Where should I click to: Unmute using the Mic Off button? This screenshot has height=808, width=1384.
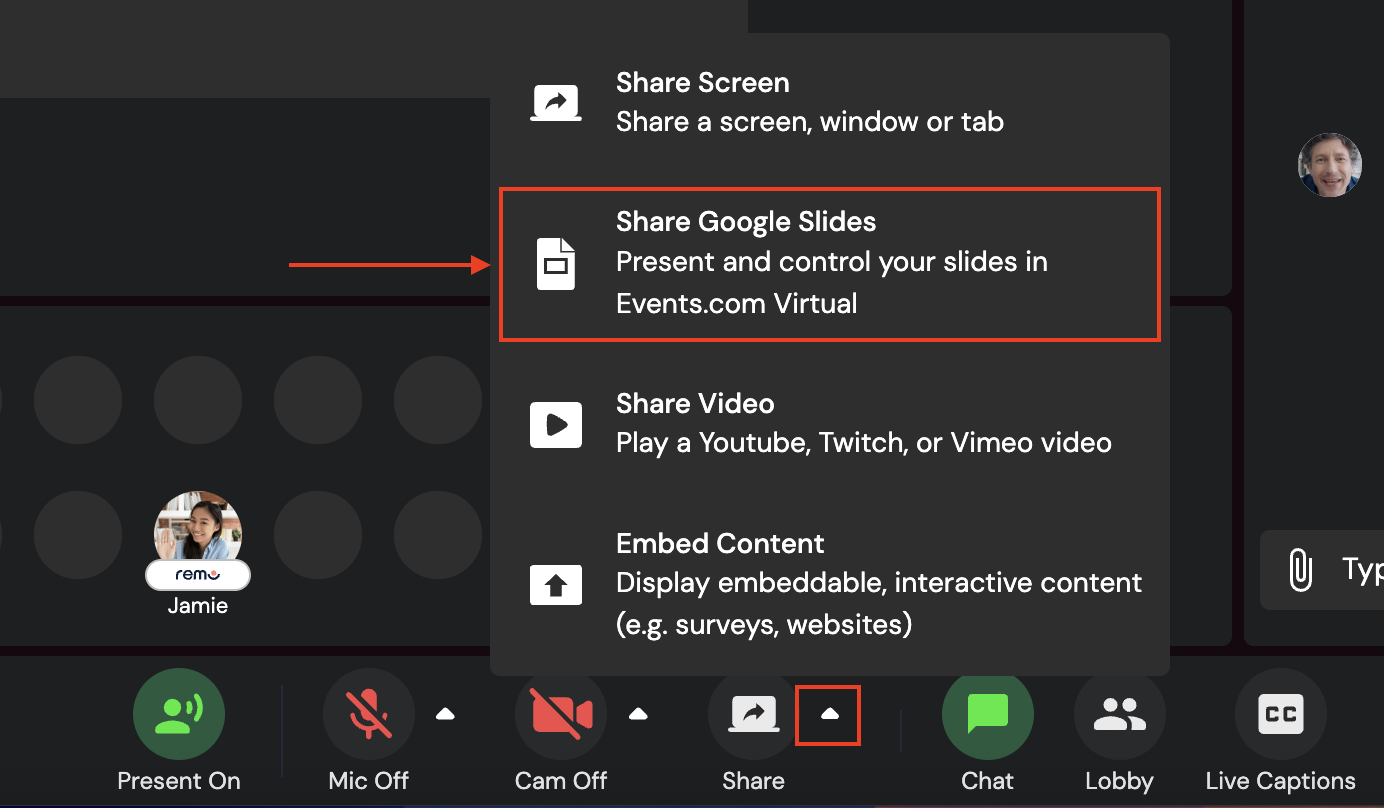(369, 714)
